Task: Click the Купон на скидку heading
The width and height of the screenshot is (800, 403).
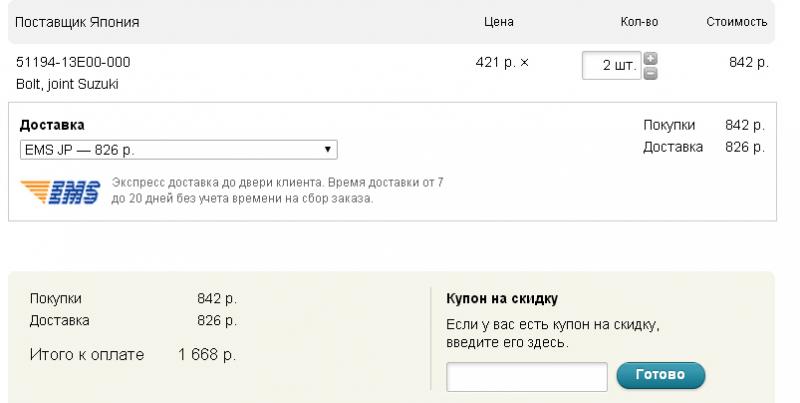Action: pyautogui.click(x=502, y=298)
